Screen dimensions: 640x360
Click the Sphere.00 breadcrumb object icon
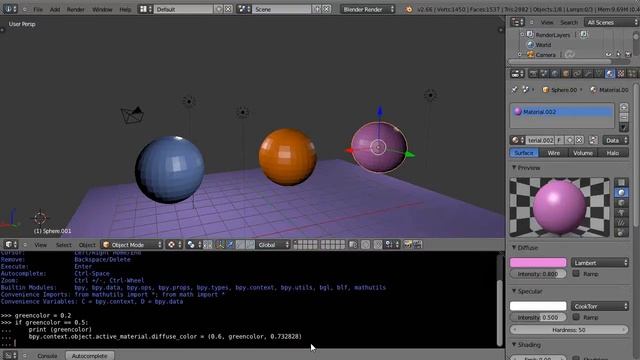tap(545, 90)
